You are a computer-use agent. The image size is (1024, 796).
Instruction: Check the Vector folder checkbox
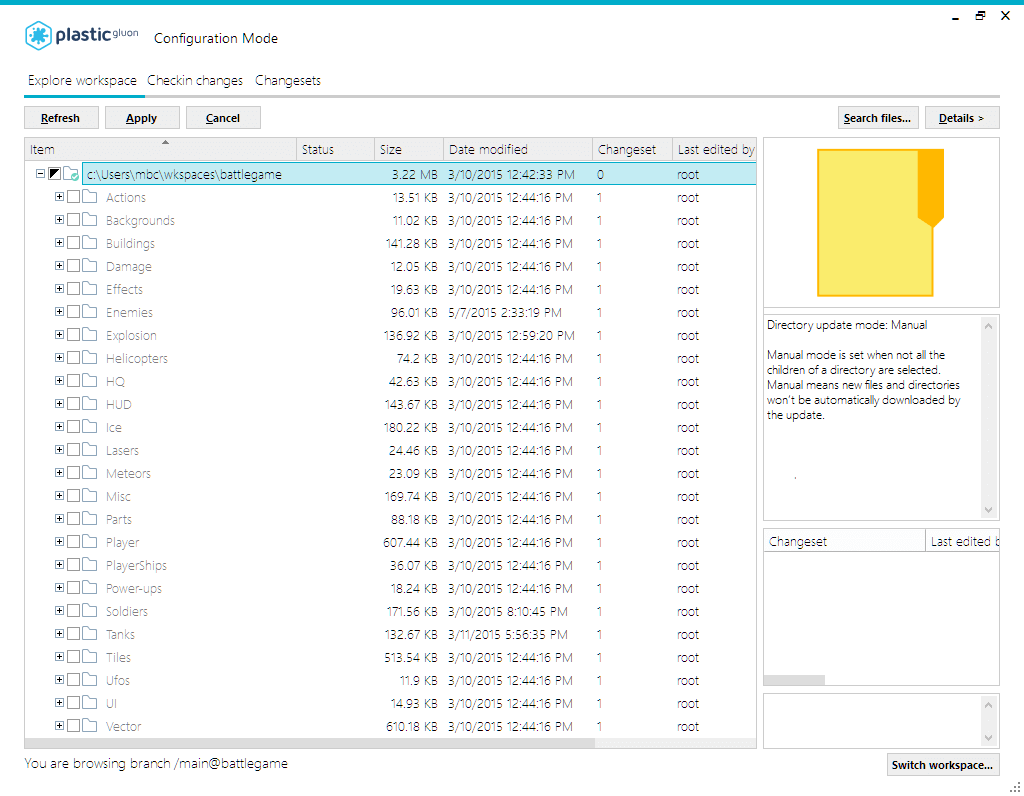[x=73, y=725]
